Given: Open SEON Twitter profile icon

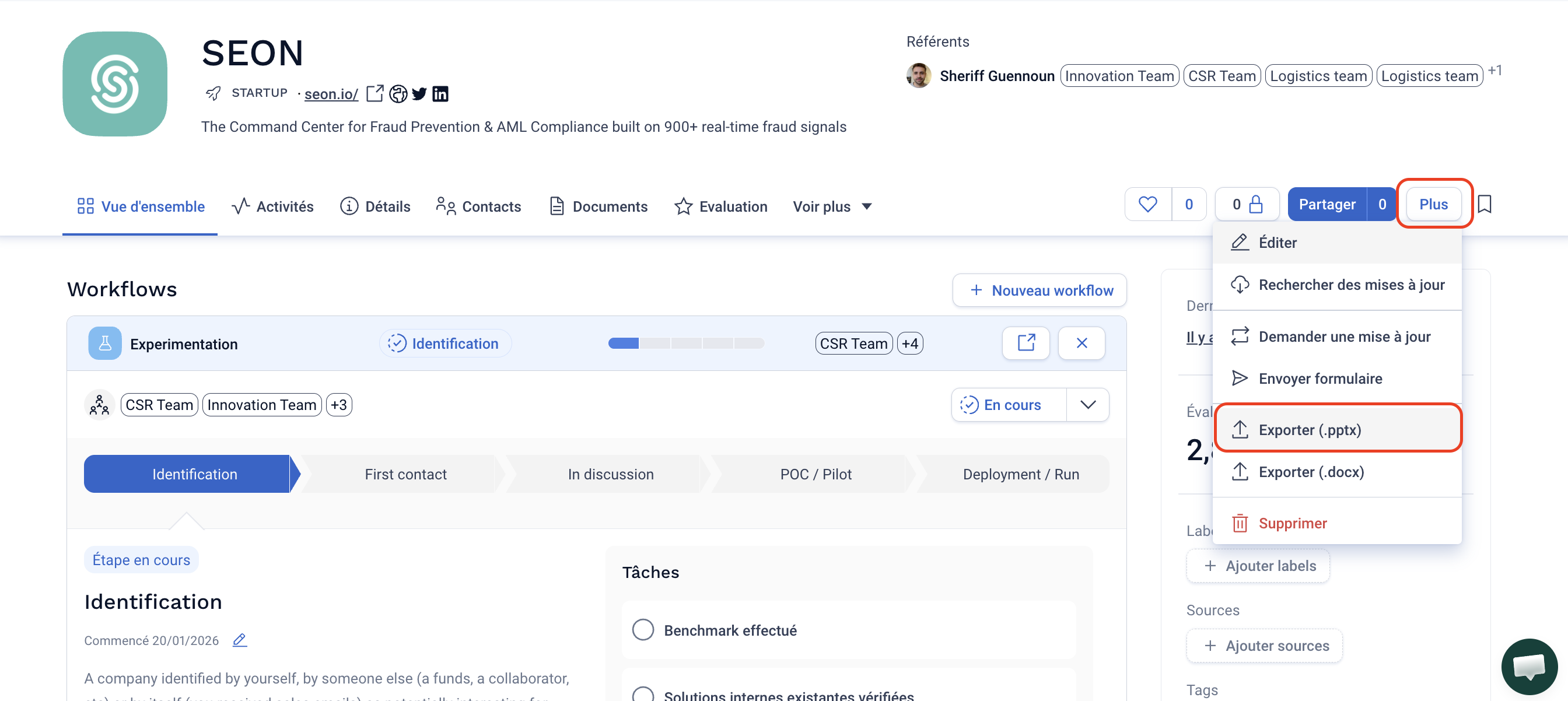Looking at the screenshot, I should [419, 94].
